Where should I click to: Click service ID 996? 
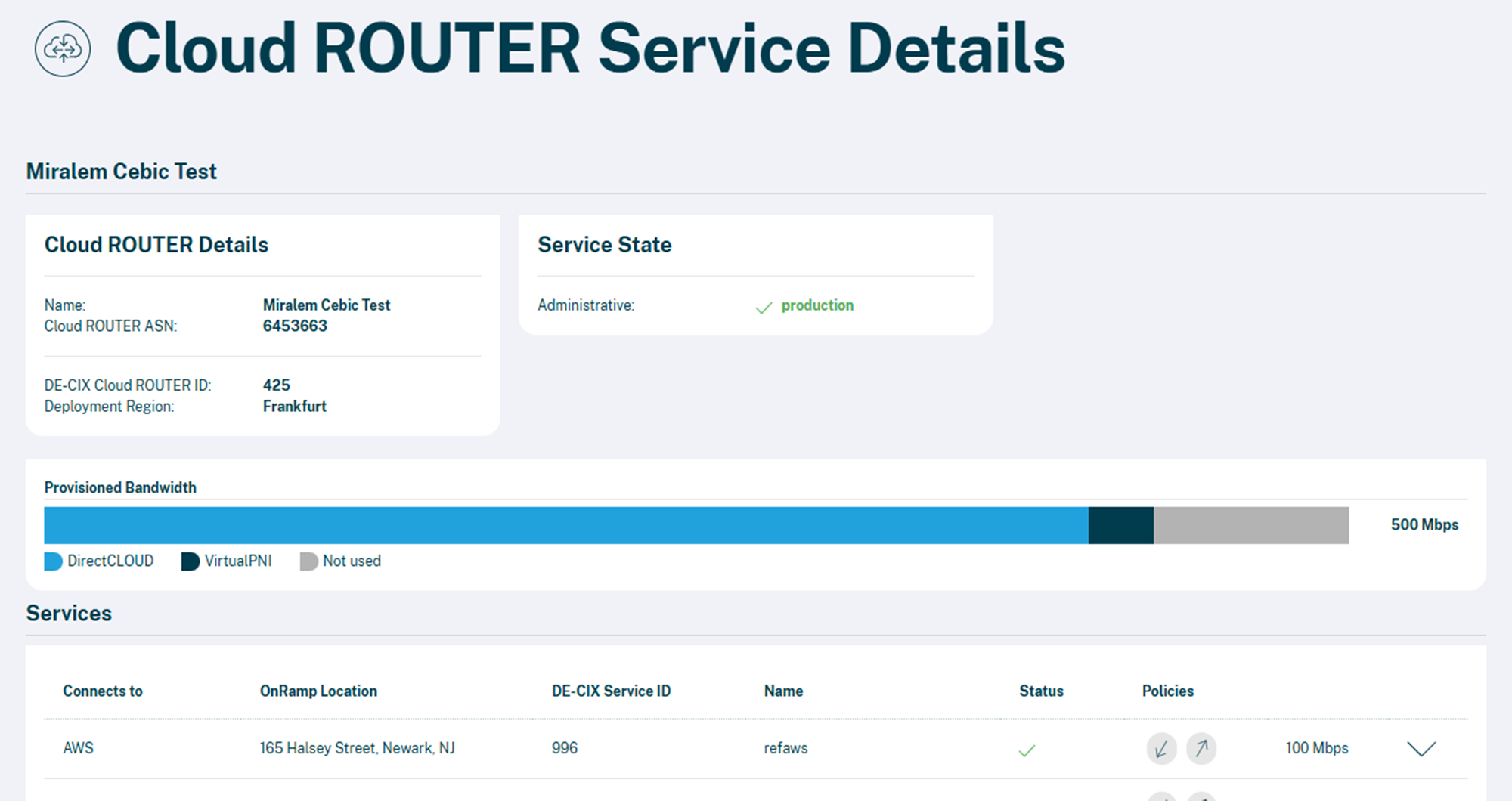click(x=565, y=748)
